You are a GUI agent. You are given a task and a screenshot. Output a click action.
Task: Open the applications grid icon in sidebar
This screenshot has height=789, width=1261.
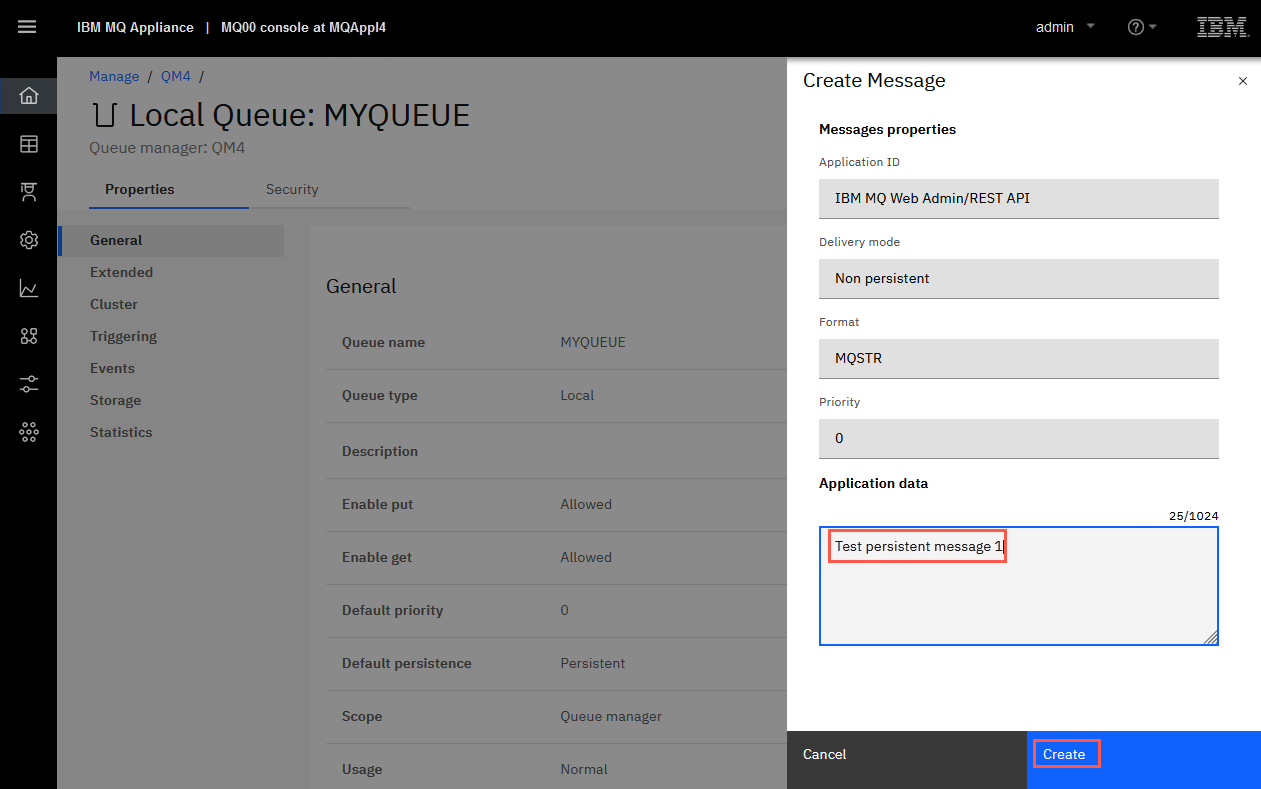tap(28, 336)
